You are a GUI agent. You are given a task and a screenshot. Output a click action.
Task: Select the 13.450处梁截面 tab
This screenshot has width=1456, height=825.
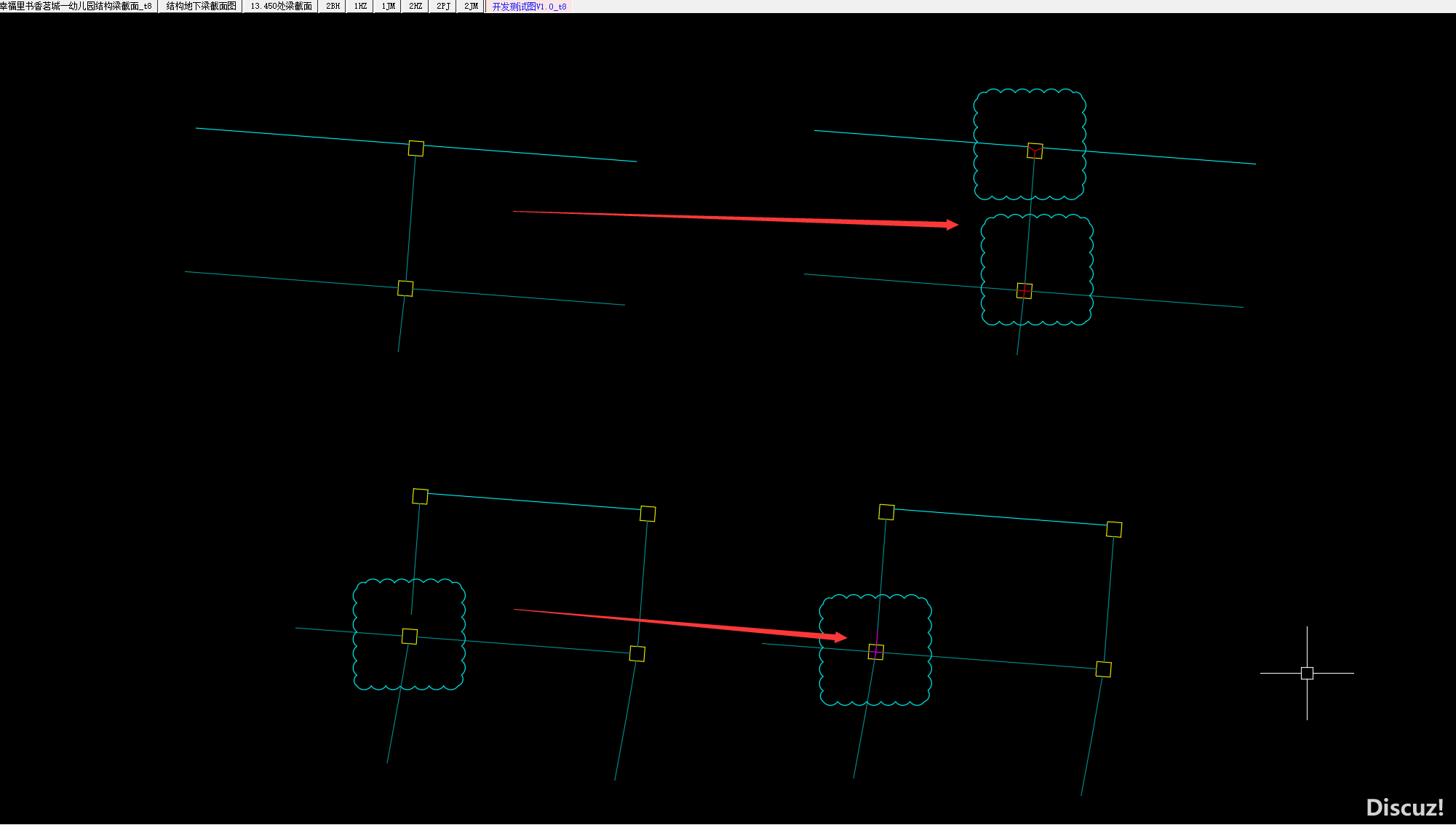tap(281, 7)
